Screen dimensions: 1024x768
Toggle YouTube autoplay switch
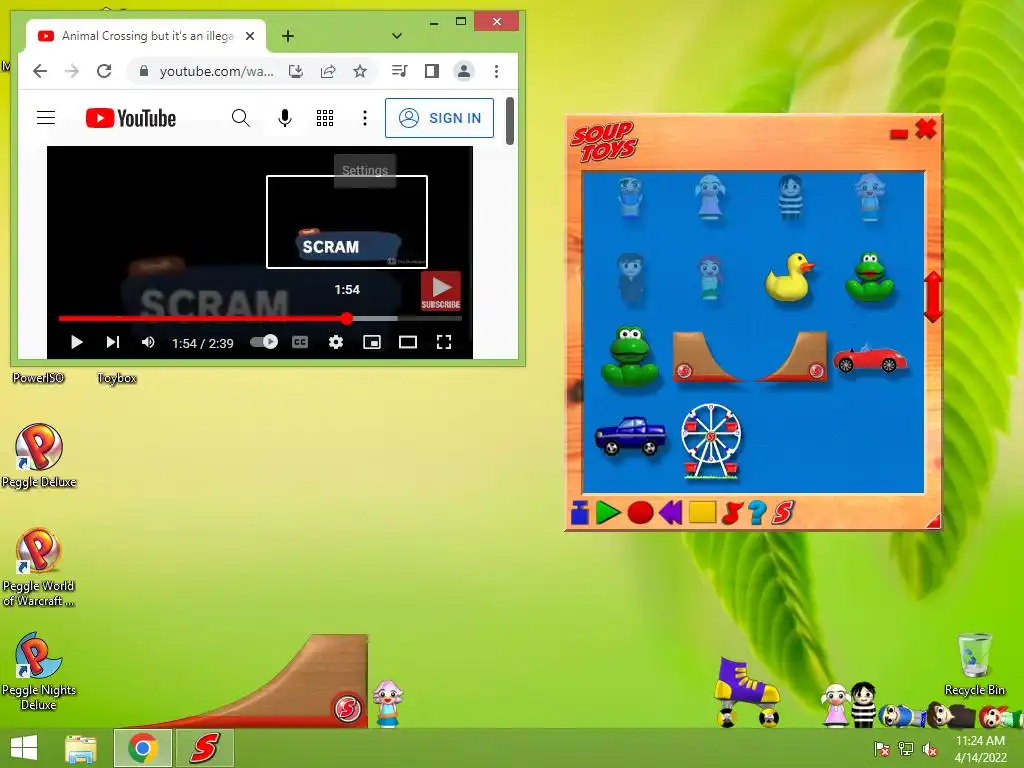click(264, 342)
